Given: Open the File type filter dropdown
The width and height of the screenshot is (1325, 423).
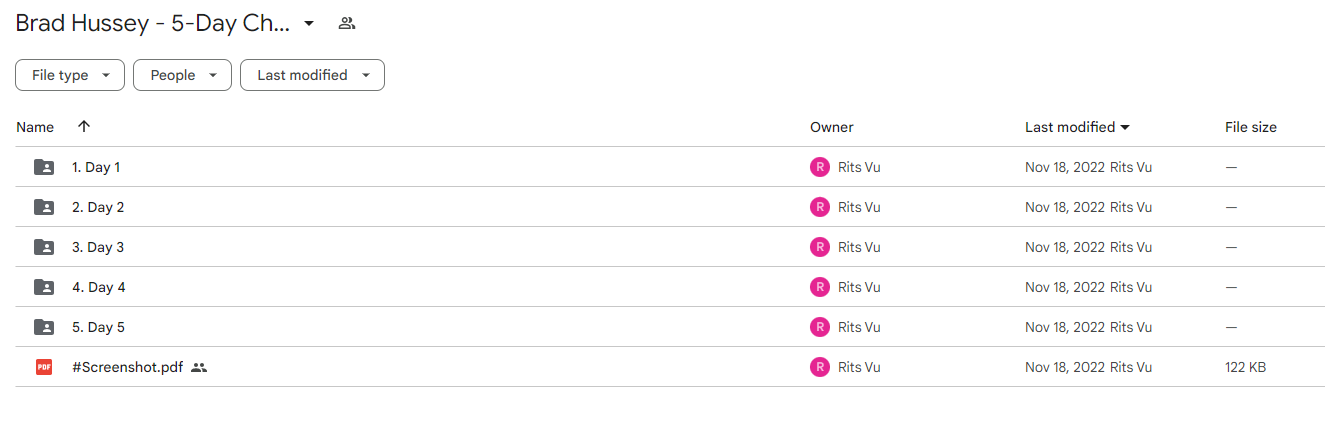Looking at the screenshot, I should [70, 75].
